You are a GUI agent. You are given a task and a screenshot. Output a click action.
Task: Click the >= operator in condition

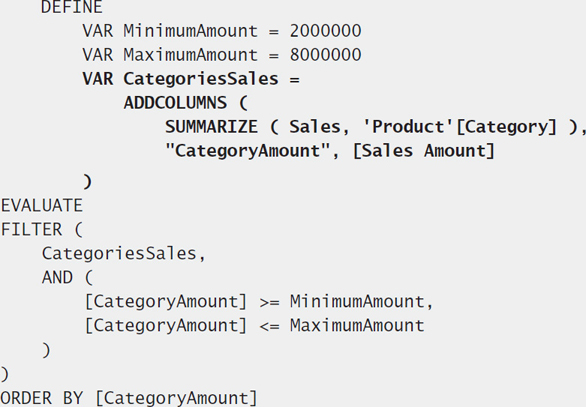pyautogui.click(x=269, y=302)
